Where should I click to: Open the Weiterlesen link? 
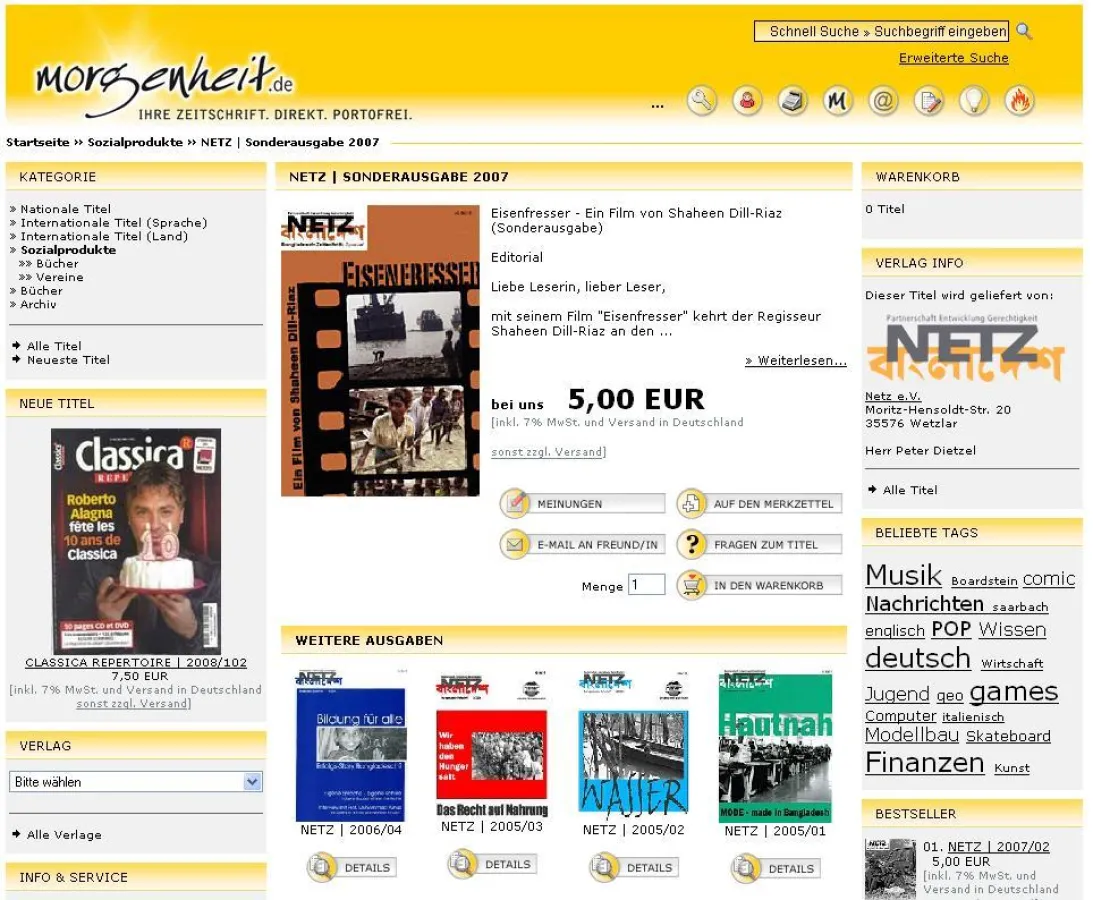(x=794, y=360)
